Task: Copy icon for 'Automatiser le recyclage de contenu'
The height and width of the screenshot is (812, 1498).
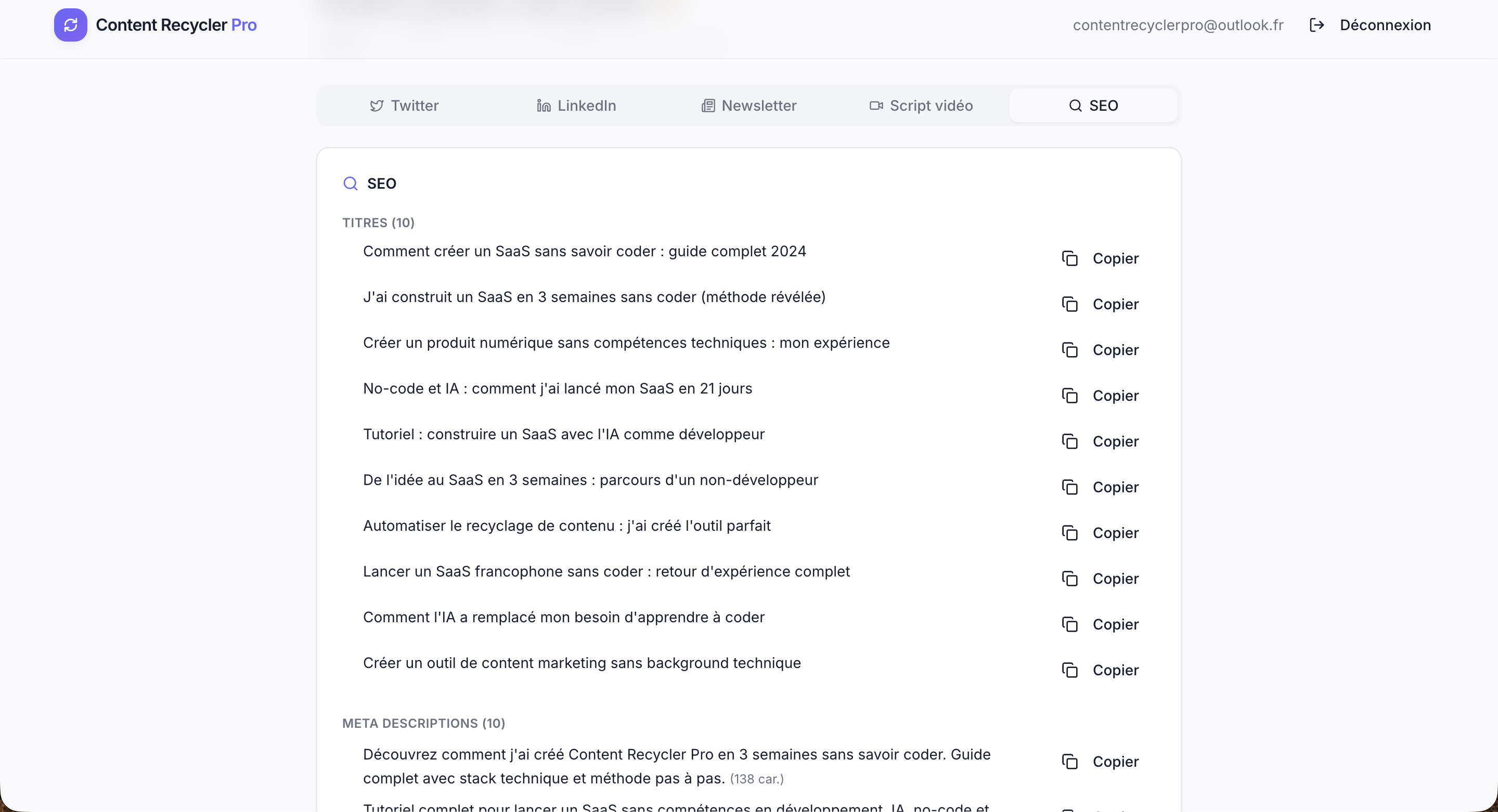Action: [1069, 533]
